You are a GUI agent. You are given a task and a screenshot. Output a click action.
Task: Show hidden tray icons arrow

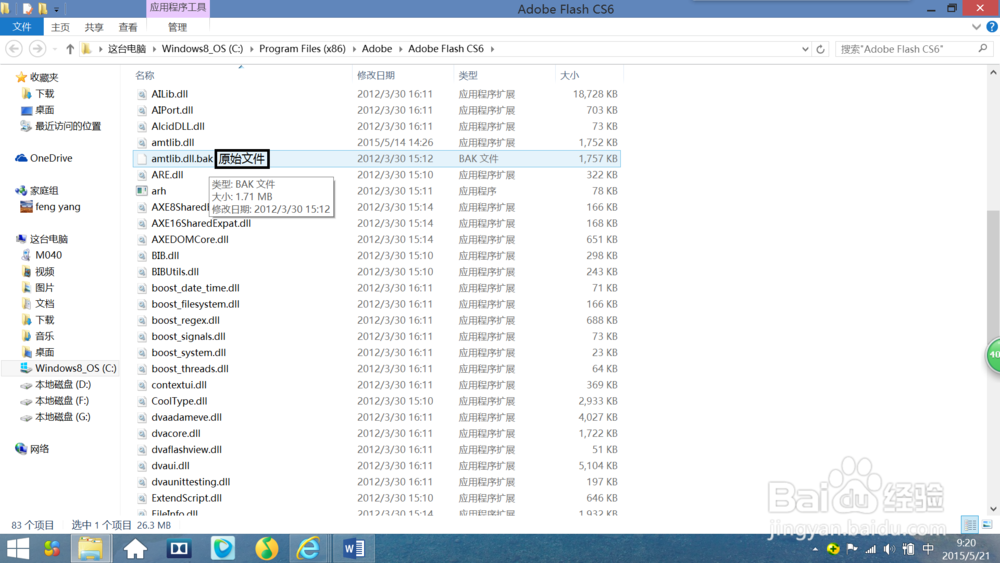click(x=814, y=549)
